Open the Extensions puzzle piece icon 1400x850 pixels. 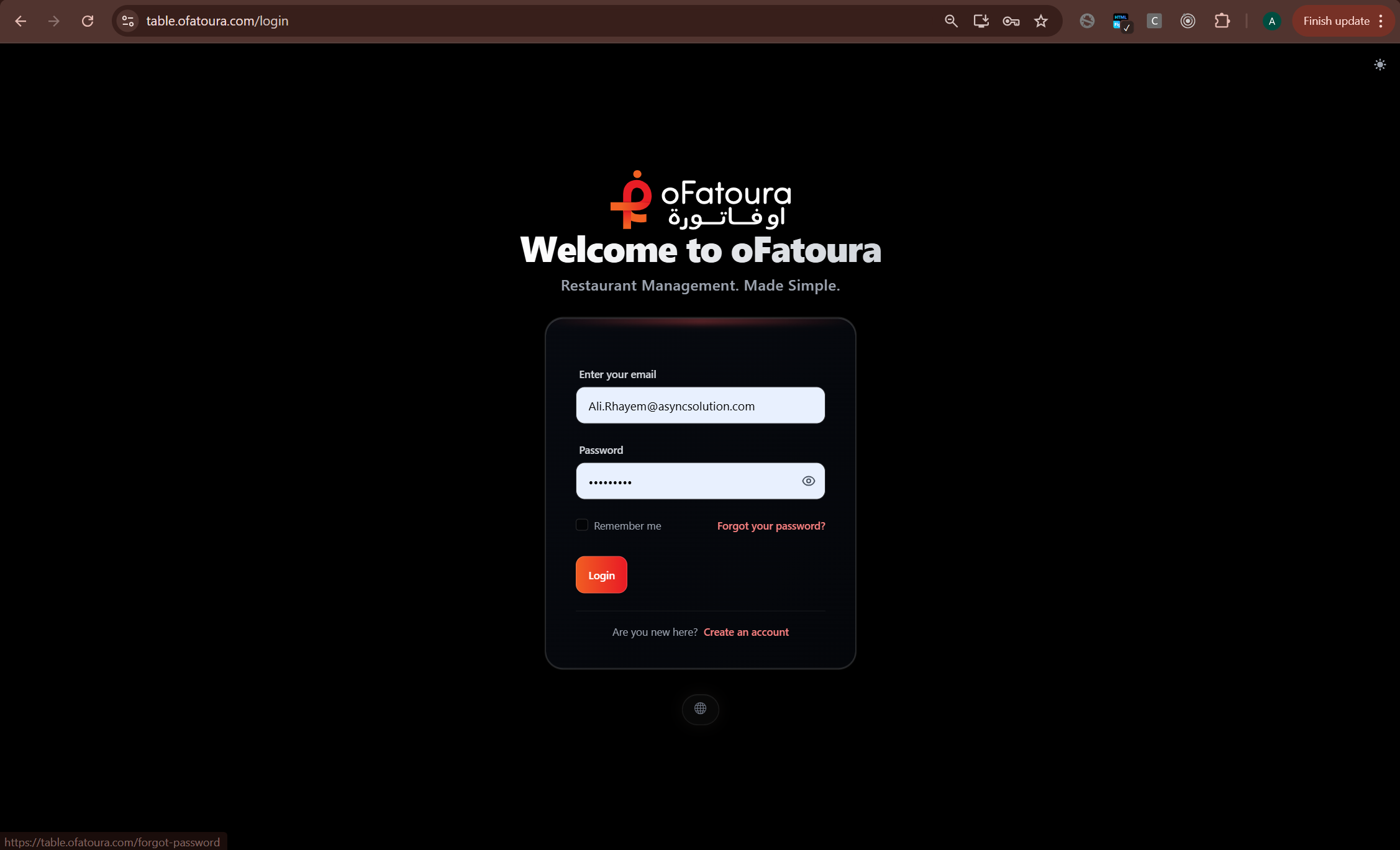[x=1222, y=20]
